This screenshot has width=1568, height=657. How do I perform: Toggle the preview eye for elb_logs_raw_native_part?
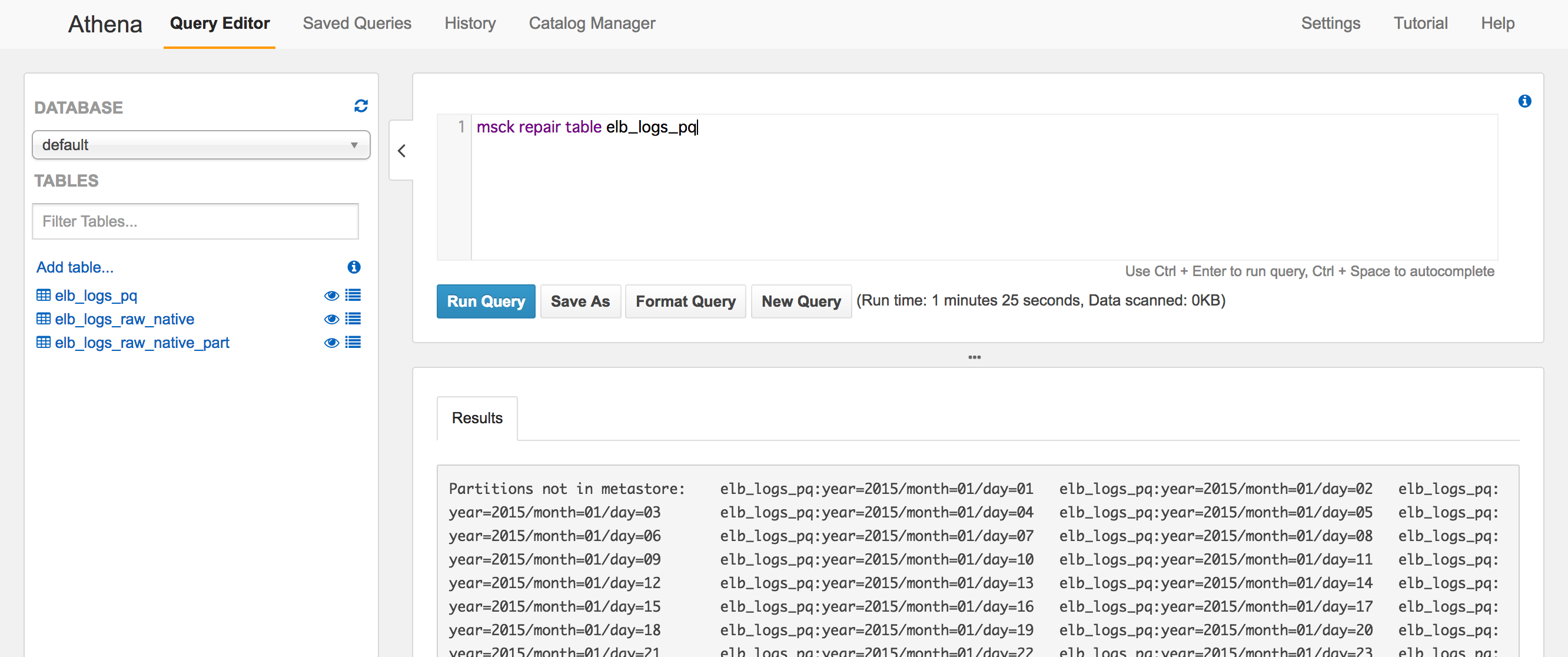pyautogui.click(x=332, y=342)
